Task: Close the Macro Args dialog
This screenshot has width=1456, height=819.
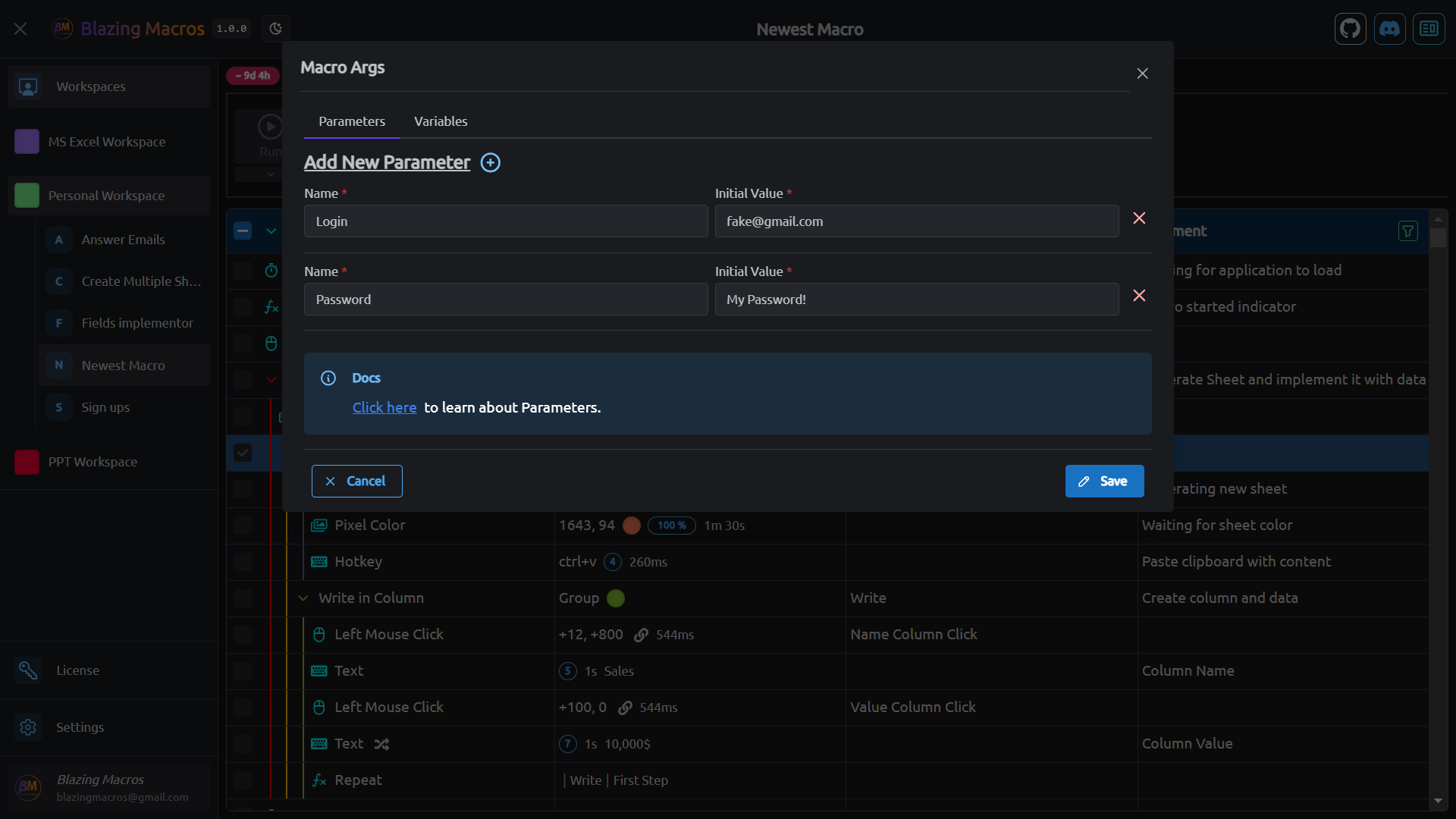Action: [x=1142, y=74]
